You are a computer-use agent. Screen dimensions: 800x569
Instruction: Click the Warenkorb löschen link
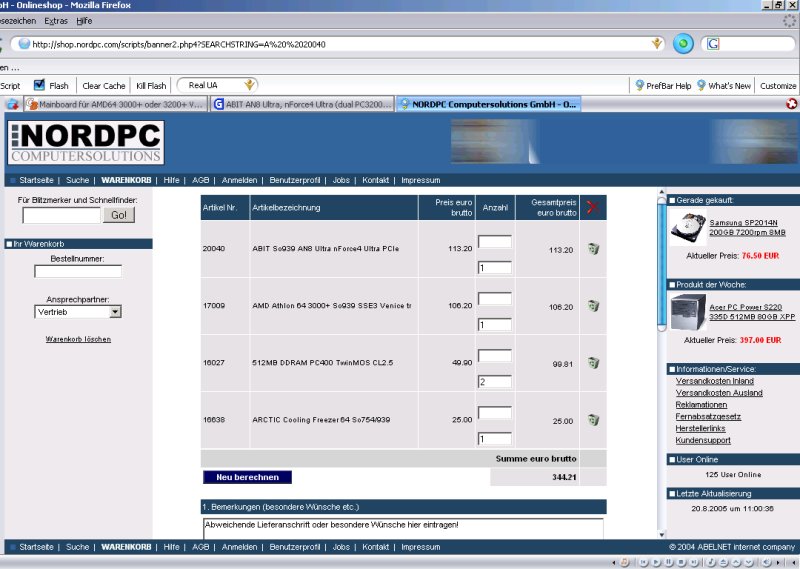tap(78, 339)
